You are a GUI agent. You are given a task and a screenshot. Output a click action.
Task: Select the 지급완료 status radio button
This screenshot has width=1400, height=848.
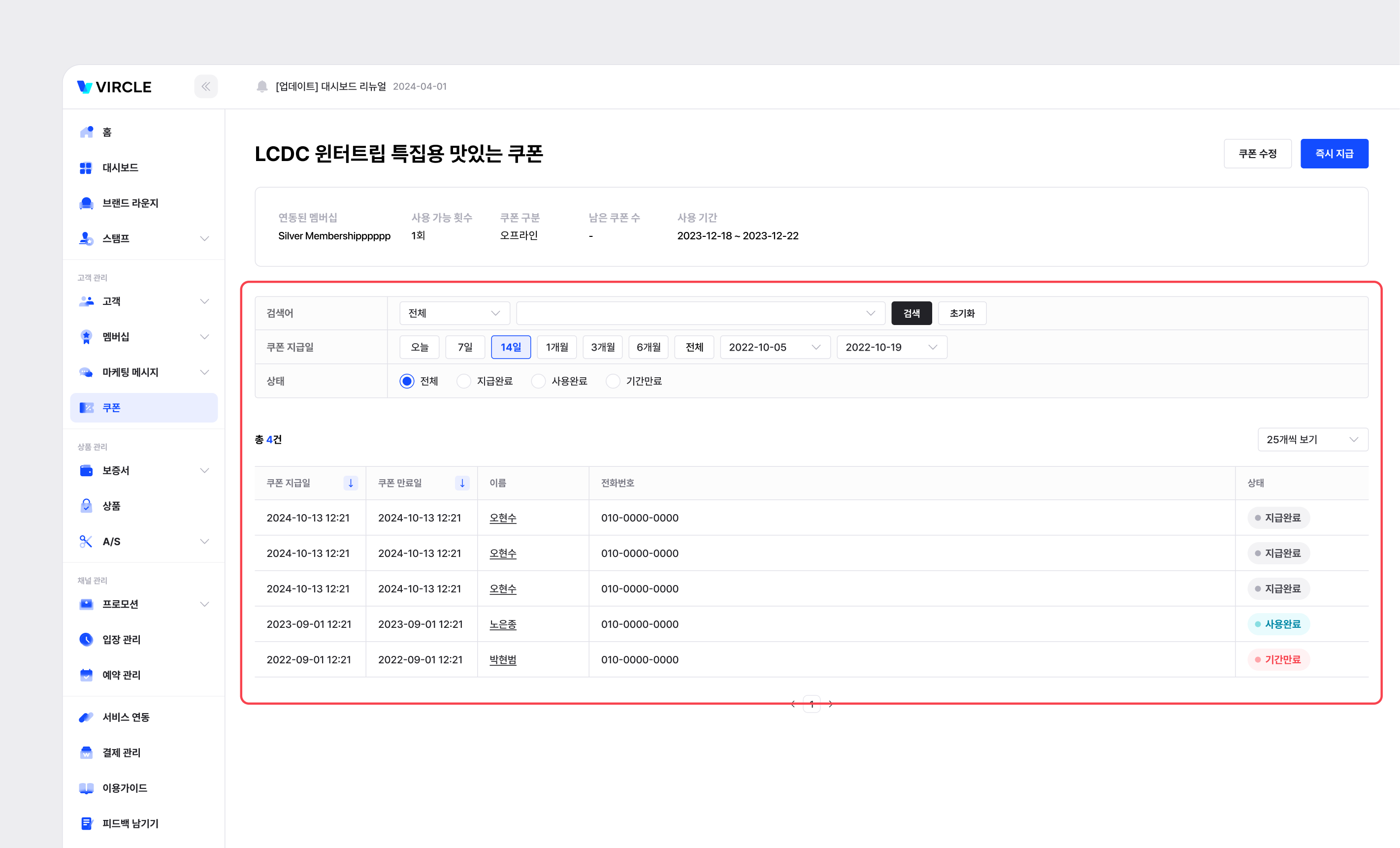point(464,381)
